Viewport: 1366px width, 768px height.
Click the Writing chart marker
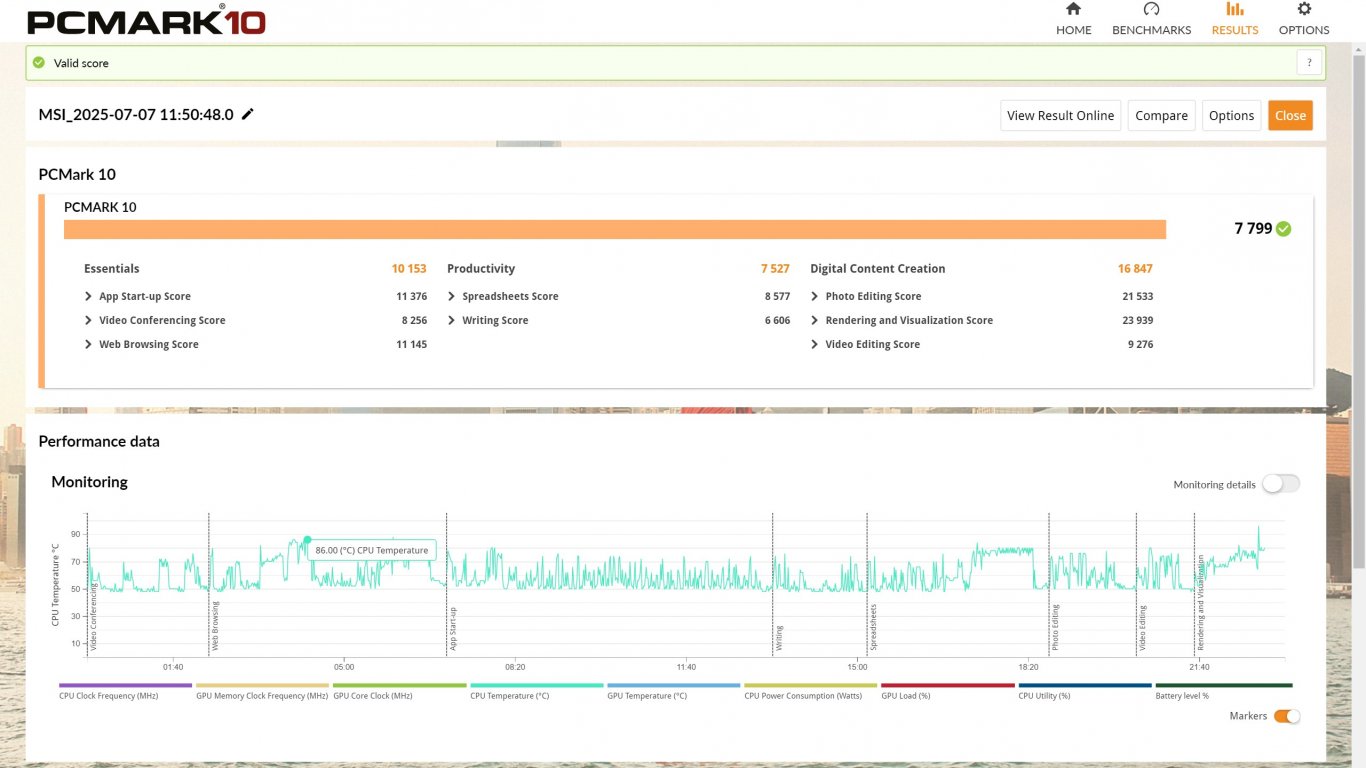(779, 638)
